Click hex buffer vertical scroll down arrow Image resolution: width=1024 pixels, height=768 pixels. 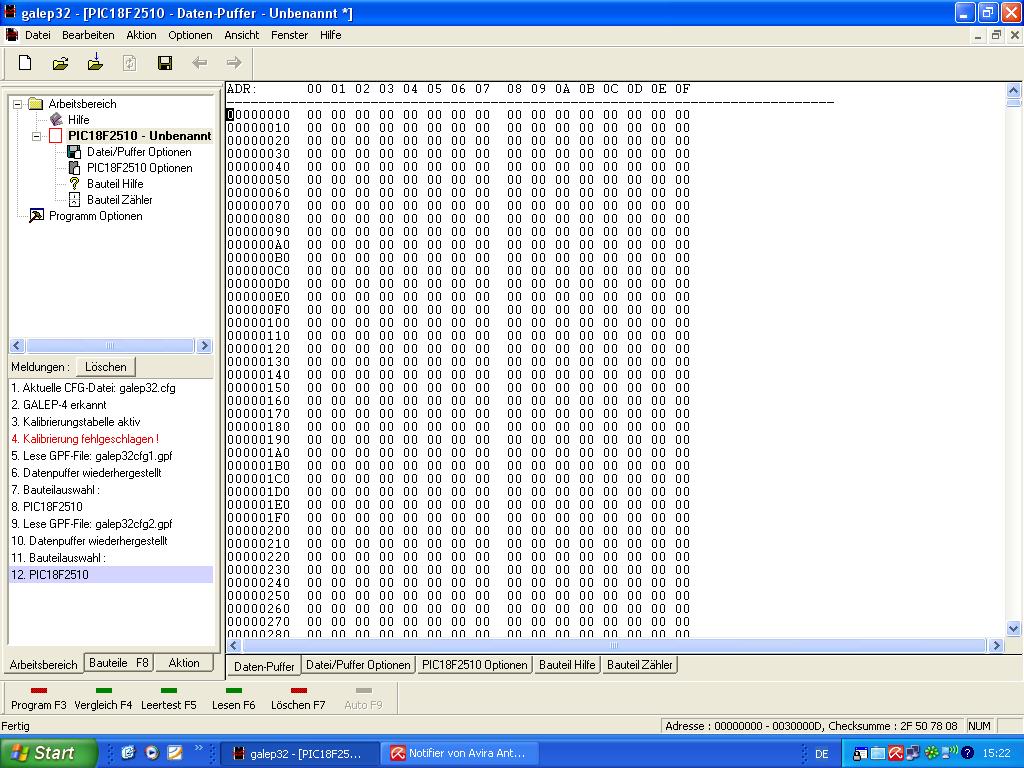tap(1014, 628)
